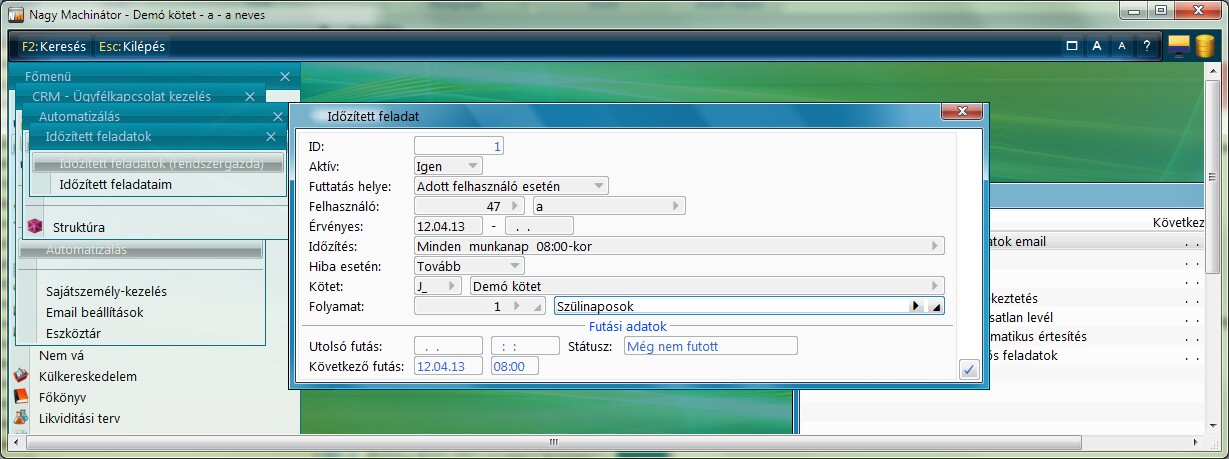Screen dimensions: 1229x459
Task: Click the arrow at end of Felhasználó name field
Action: click(x=677, y=206)
